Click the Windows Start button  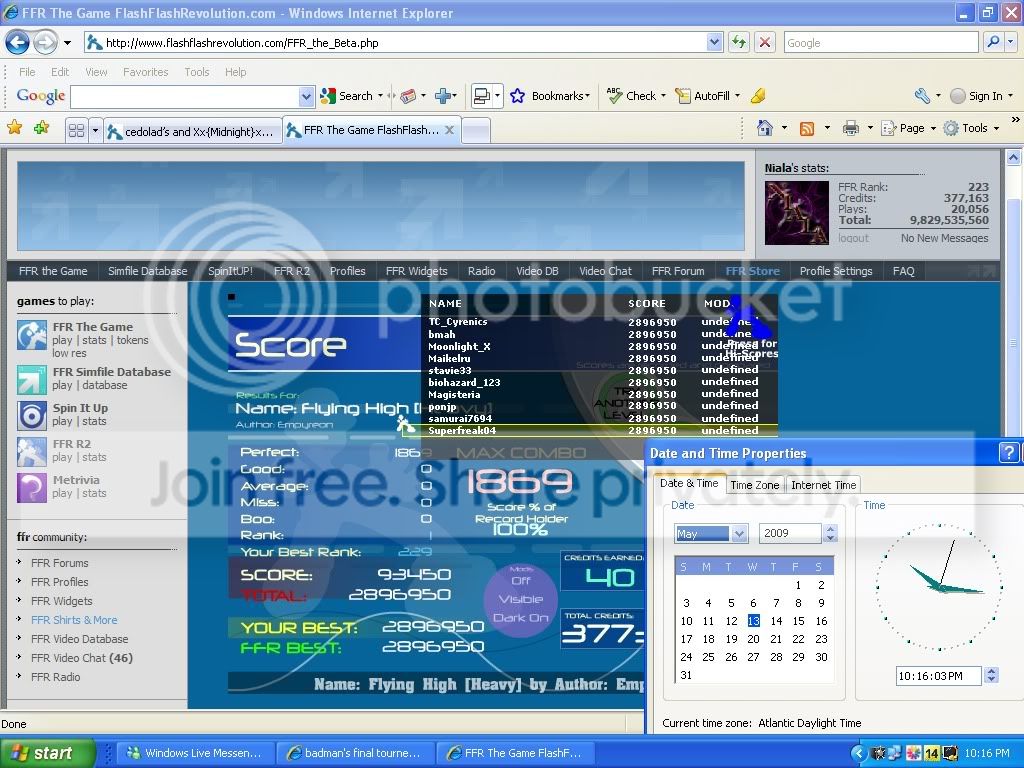(x=48, y=753)
